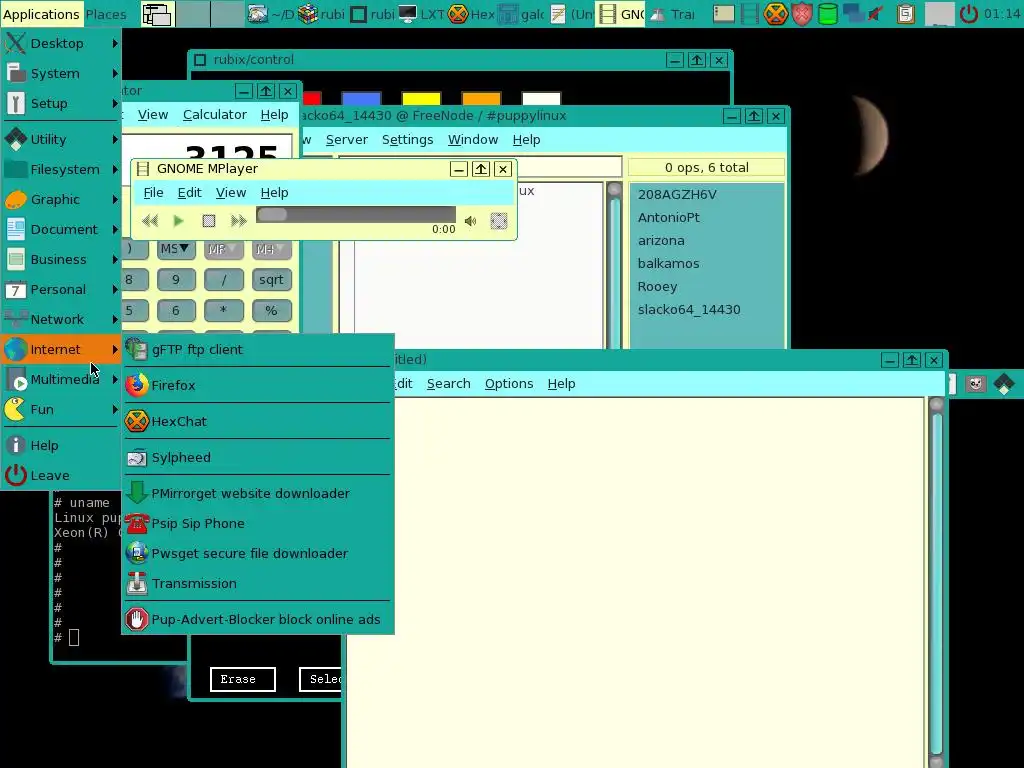
Task: Click the GNOME MPlayer seek bar
Action: (x=356, y=214)
